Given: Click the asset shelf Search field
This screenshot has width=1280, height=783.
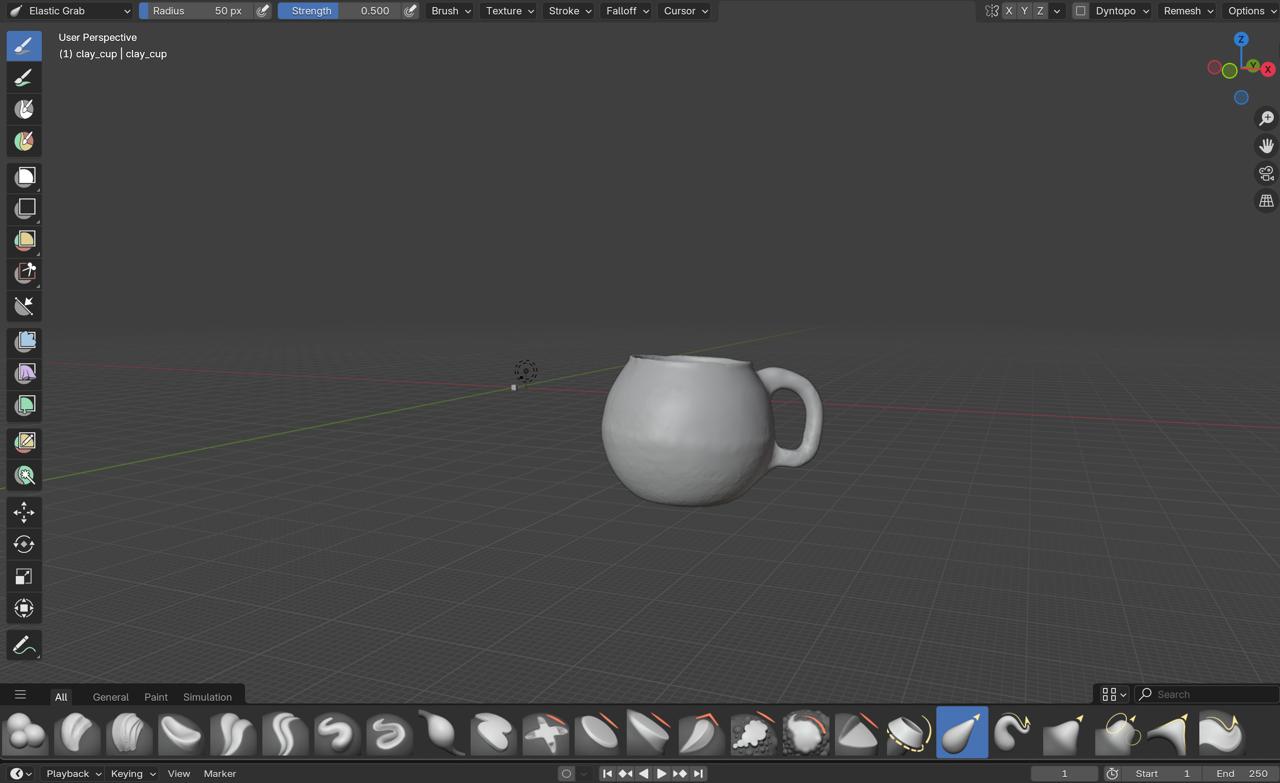Looking at the screenshot, I should [x=1207, y=694].
